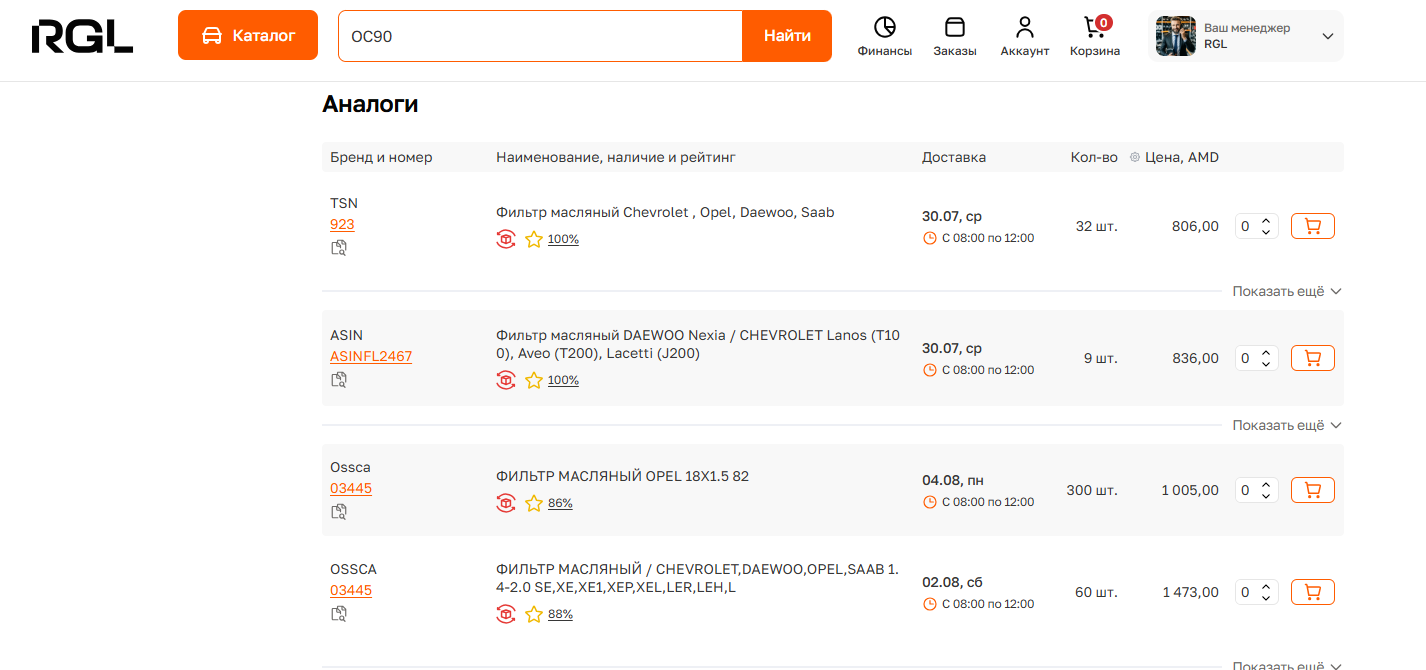
Task: Expand Показать ещё below TSN row
Action: coord(1287,291)
